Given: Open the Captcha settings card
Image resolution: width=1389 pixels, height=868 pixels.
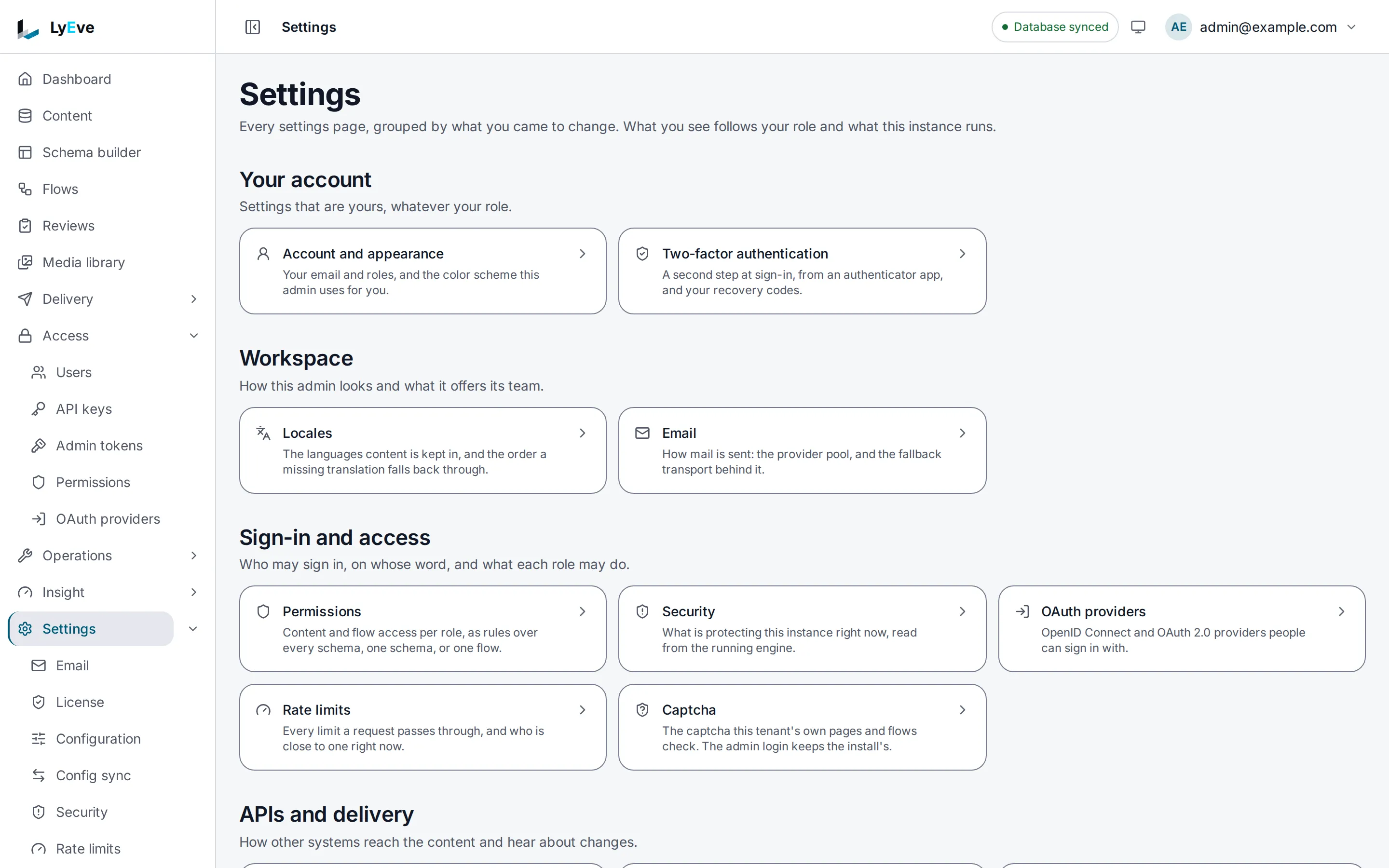Looking at the screenshot, I should click(802, 727).
